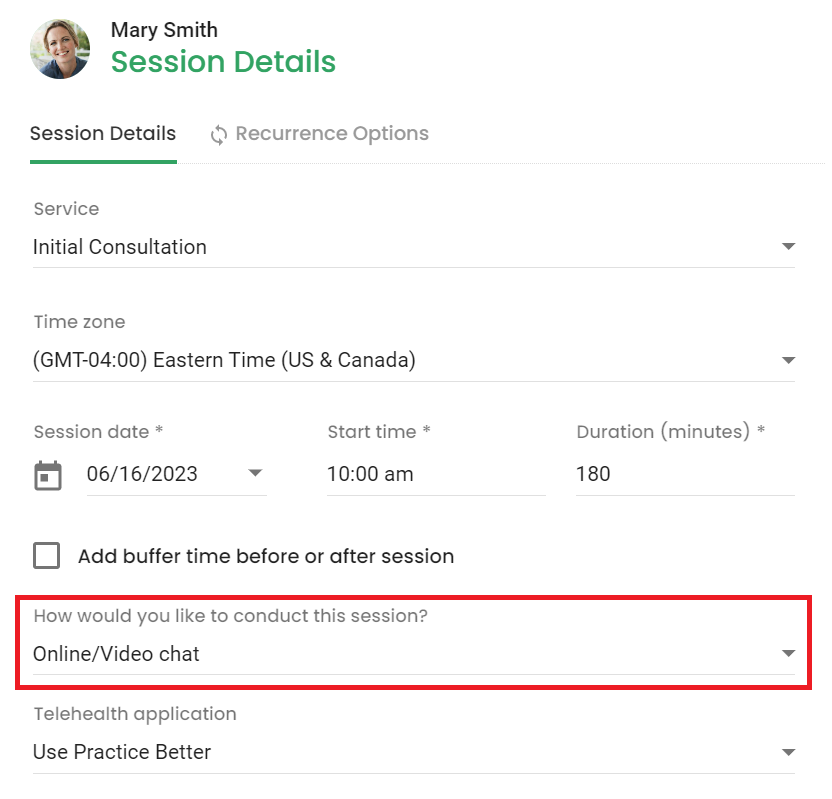Switch to the Recurrence Options tab
The height and width of the screenshot is (799, 832).
pos(319,134)
